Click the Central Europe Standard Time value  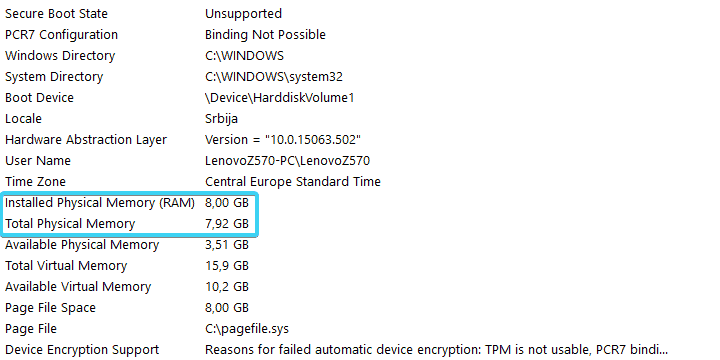[292, 182]
